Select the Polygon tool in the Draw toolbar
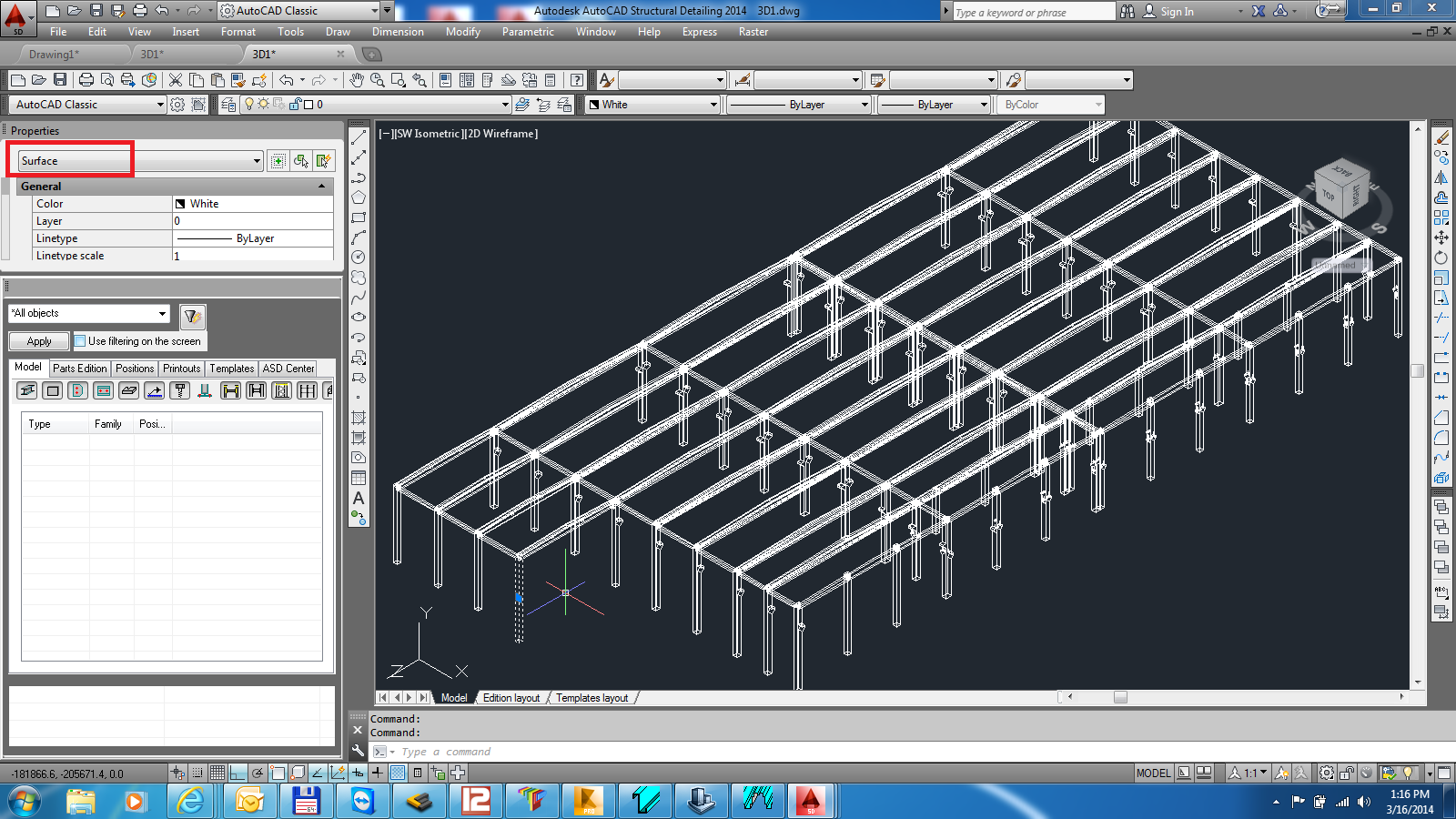 click(358, 198)
